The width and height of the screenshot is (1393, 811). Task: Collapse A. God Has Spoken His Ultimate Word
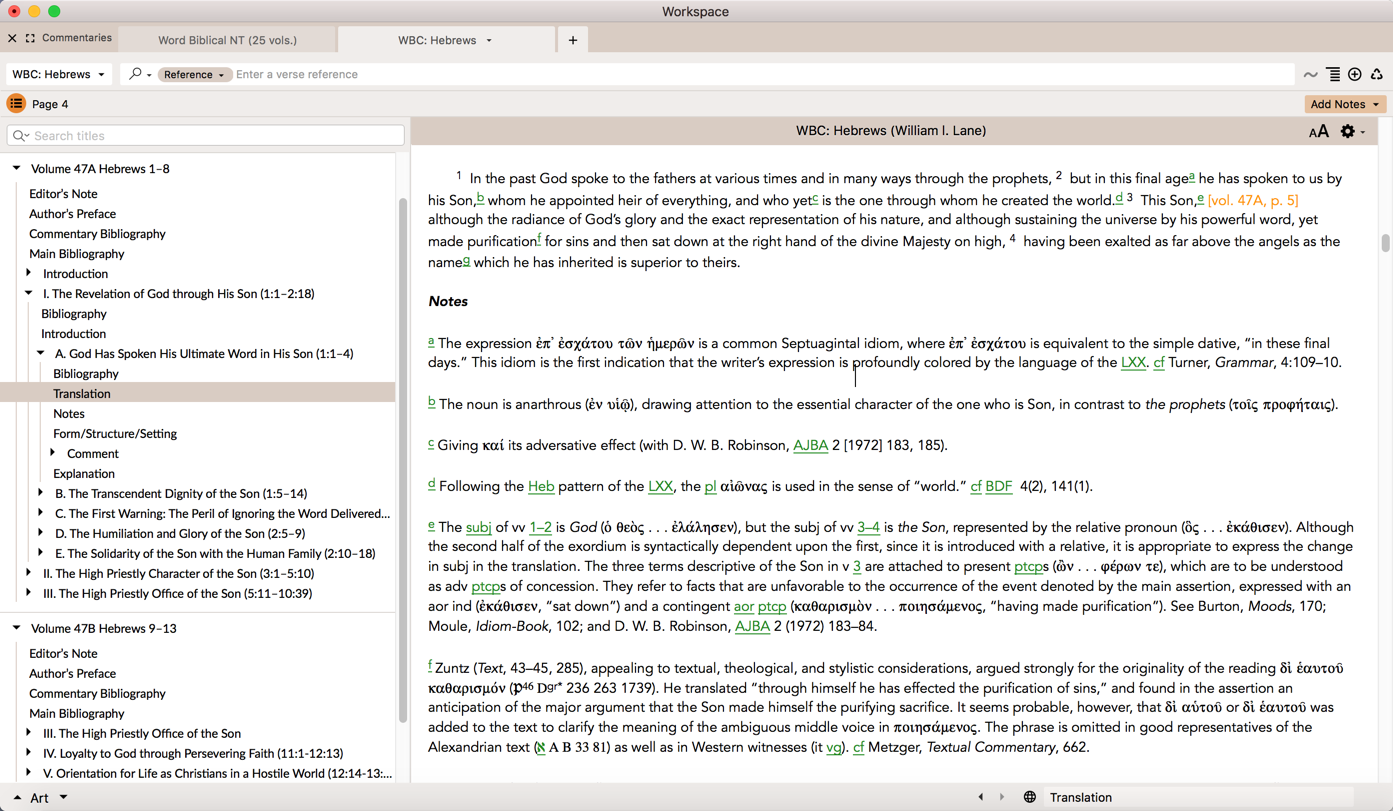(41, 353)
